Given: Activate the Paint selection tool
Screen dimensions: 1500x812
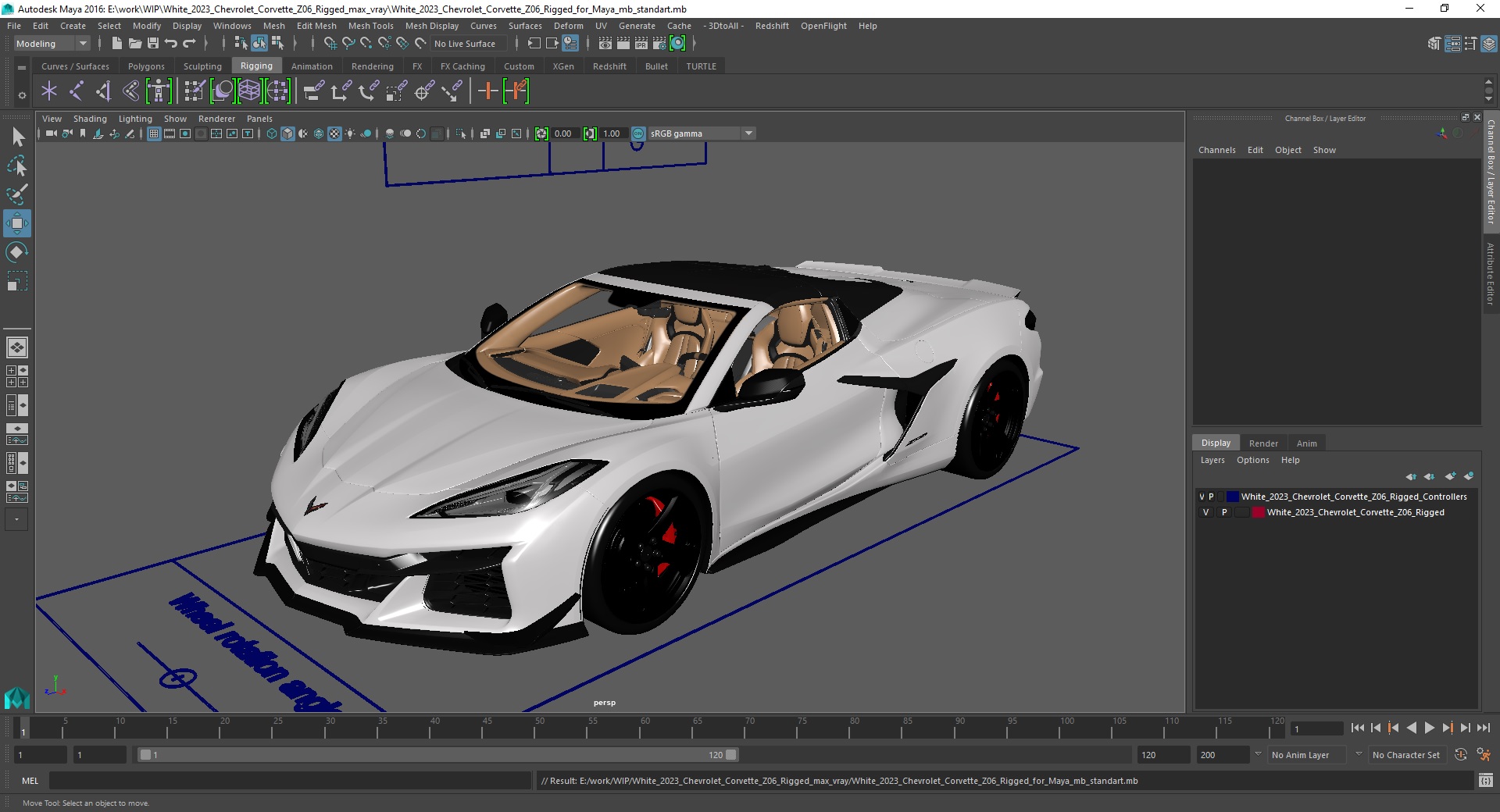Looking at the screenshot, I should tap(17, 194).
